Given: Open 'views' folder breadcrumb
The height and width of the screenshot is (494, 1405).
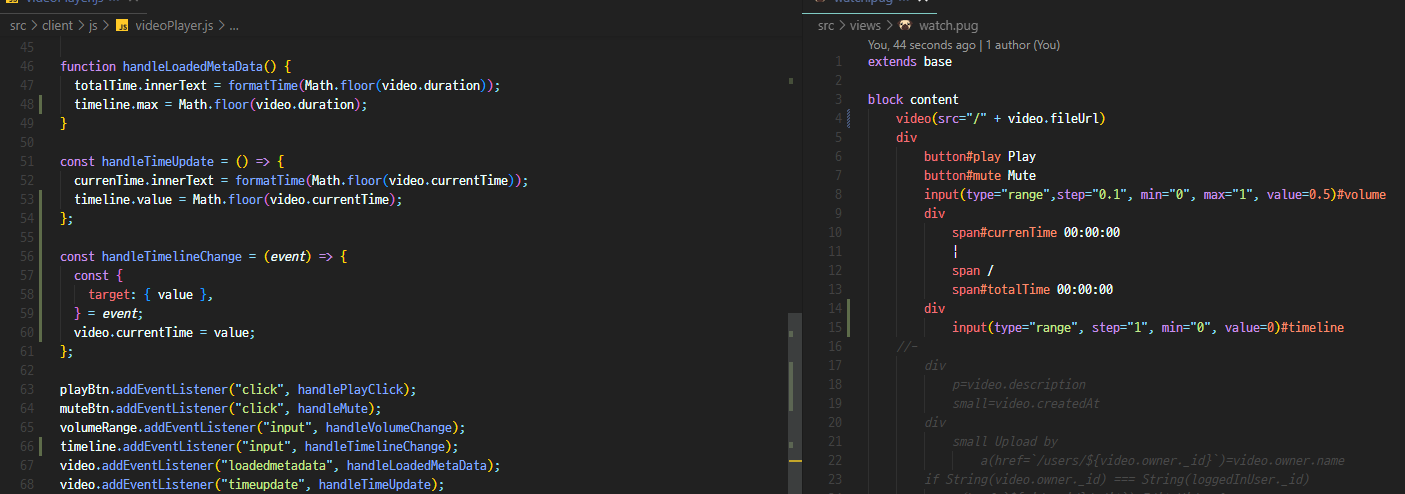Looking at the screenshot, I should (866, 25).
